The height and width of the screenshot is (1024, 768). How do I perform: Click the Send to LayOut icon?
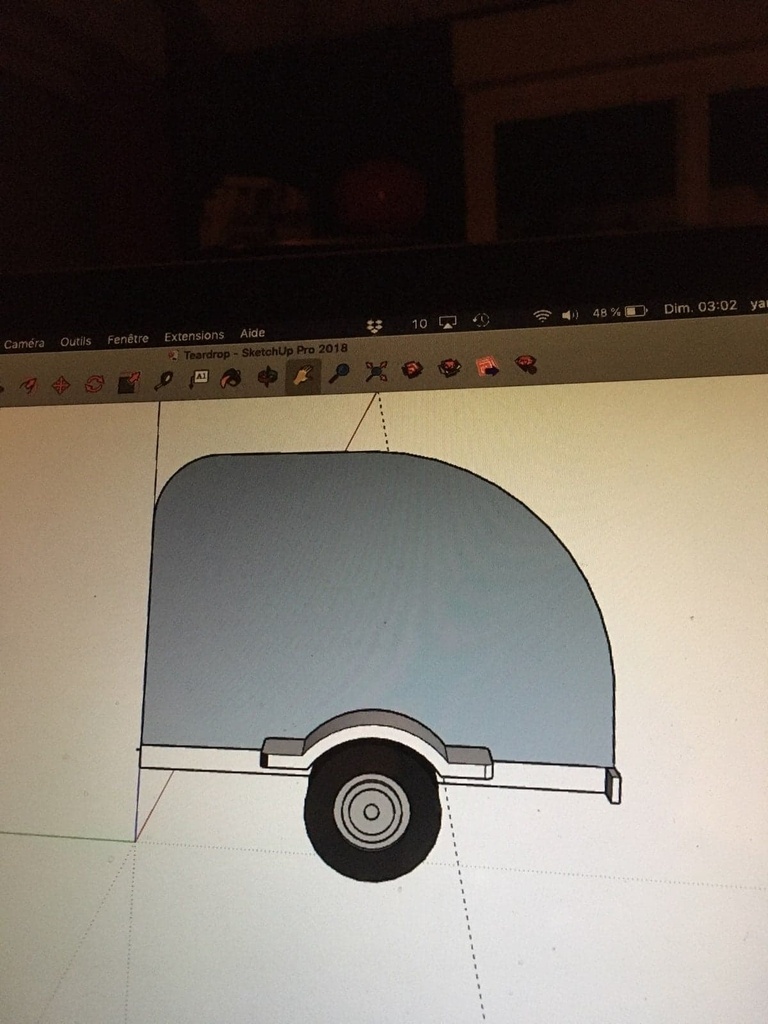[487, 366]
